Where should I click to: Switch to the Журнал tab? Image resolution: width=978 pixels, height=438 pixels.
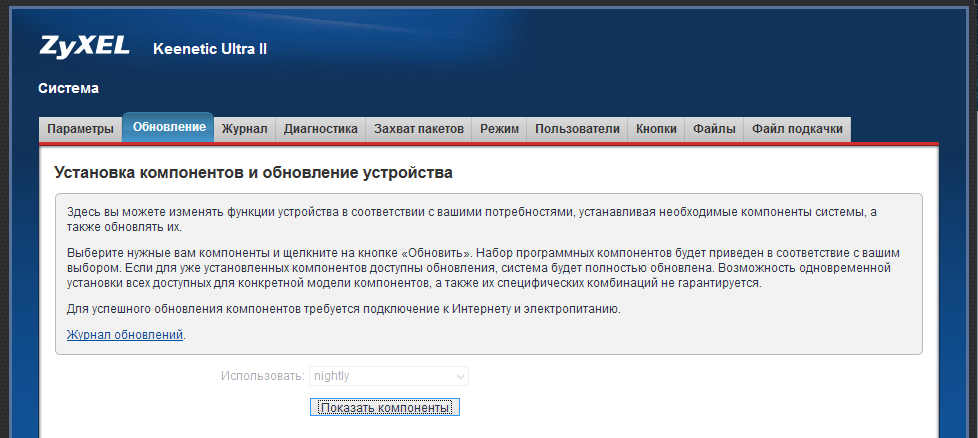coord(244,129)
